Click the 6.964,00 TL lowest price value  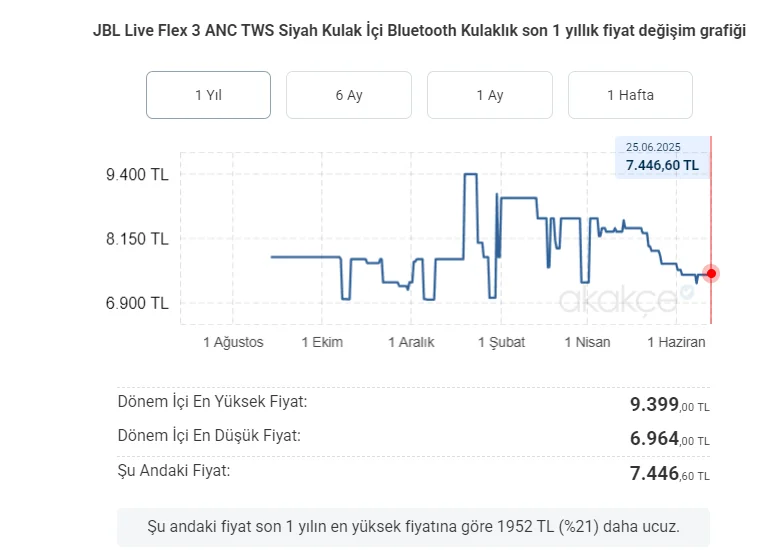point(669,439)
